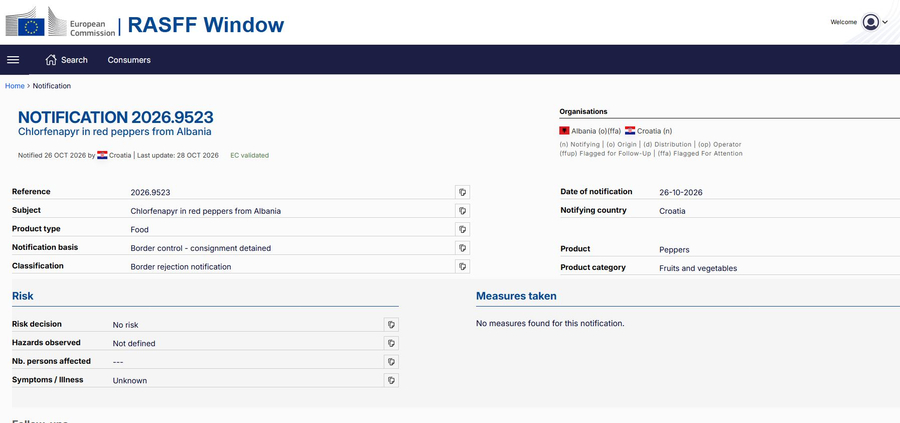Select the Product value Peppers
This screenshot has height=423, width=900.
(x=674, y=250)
